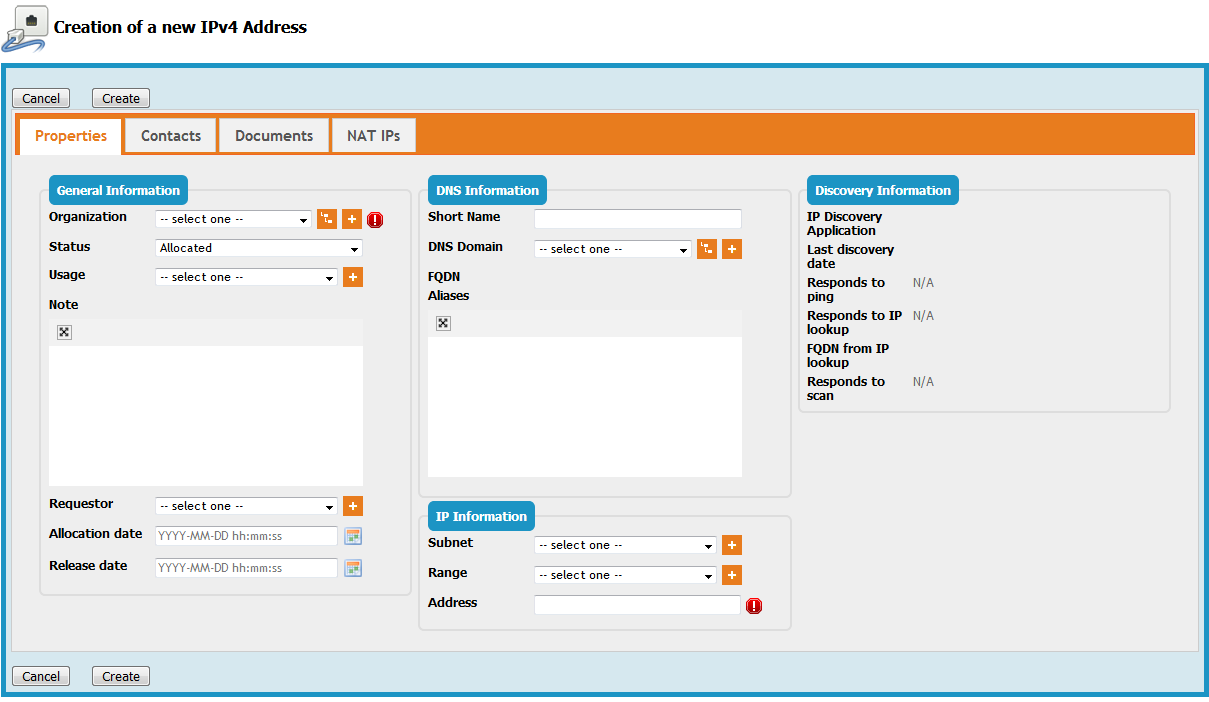The width and height of the screenshot is (1209, 702).
Task: Open the Status dropdown showing Allocated
Action: click(x=259, y=248)
